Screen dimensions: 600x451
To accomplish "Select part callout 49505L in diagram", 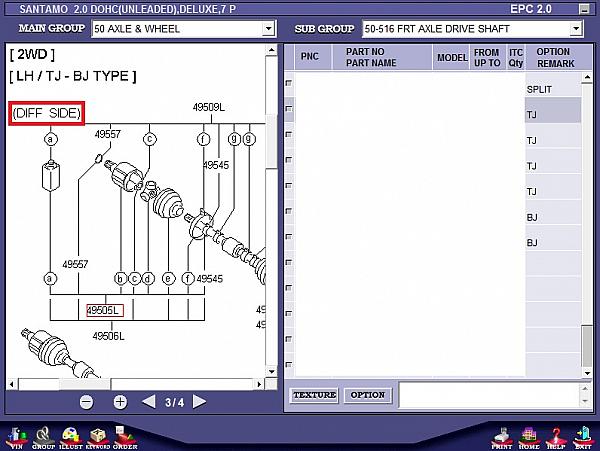I will (x=105, y=310).
